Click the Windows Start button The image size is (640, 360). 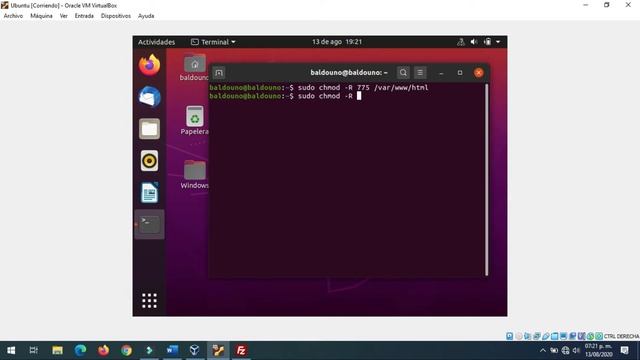[x=11, y=350]
